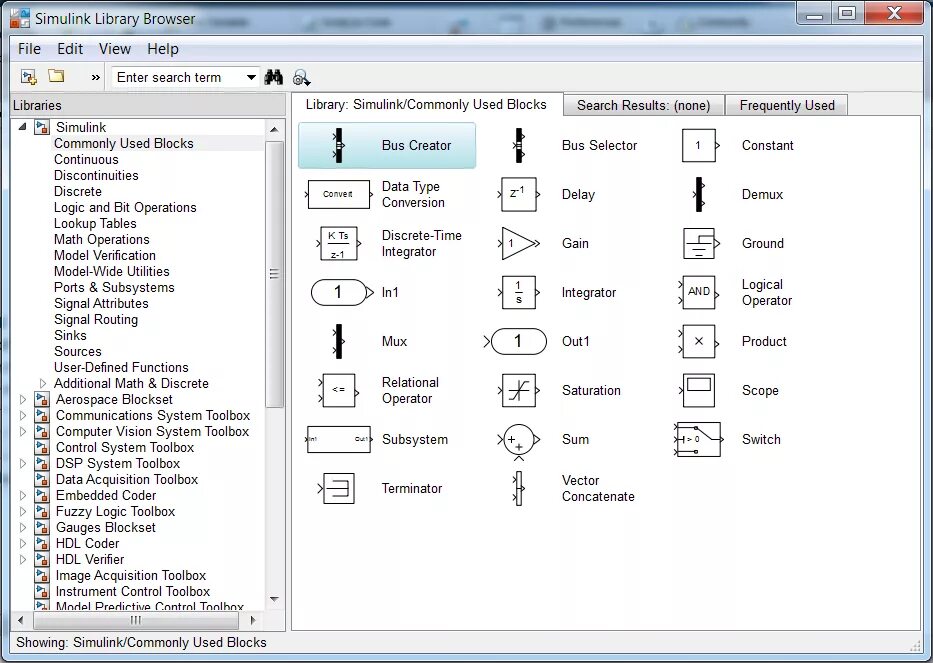933x663 pixels.
Task: Select Signal Routing library
Action: pos(96,320)
